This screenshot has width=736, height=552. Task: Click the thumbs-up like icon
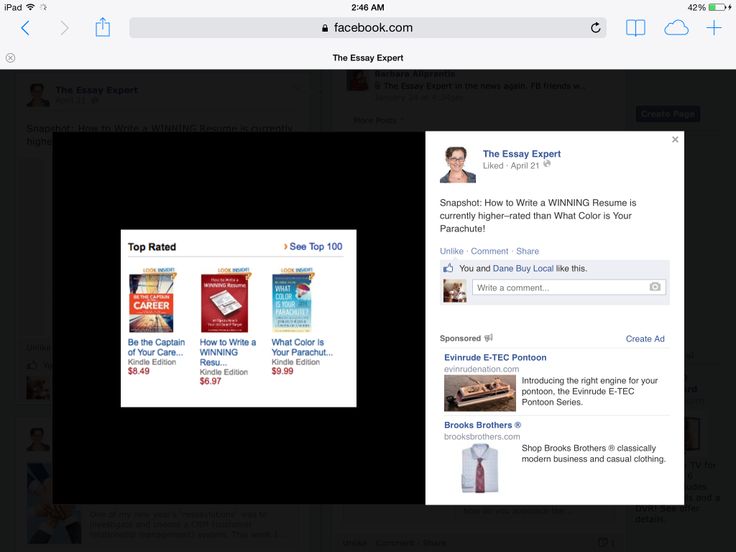pos(448,268)
